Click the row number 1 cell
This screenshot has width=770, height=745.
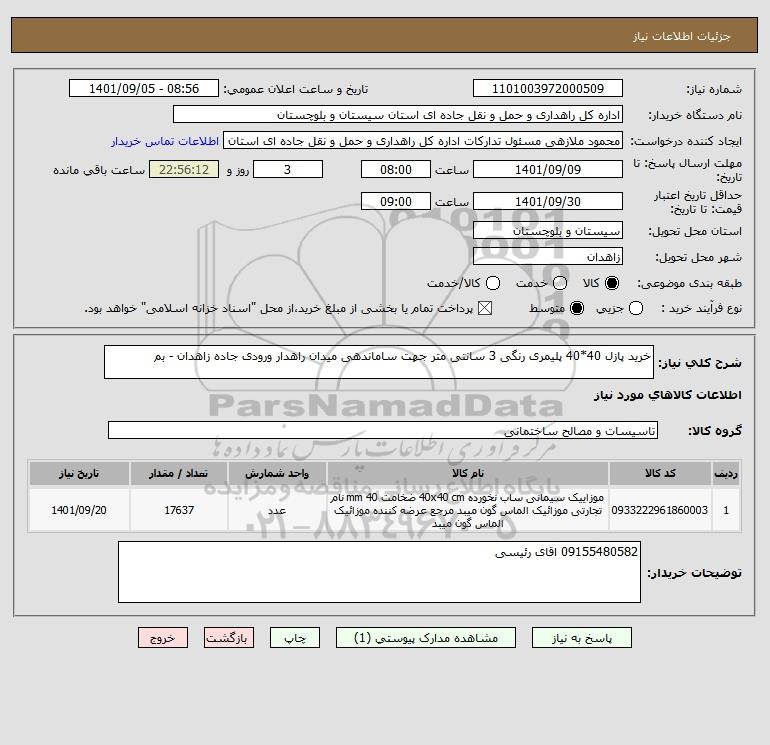726,510
